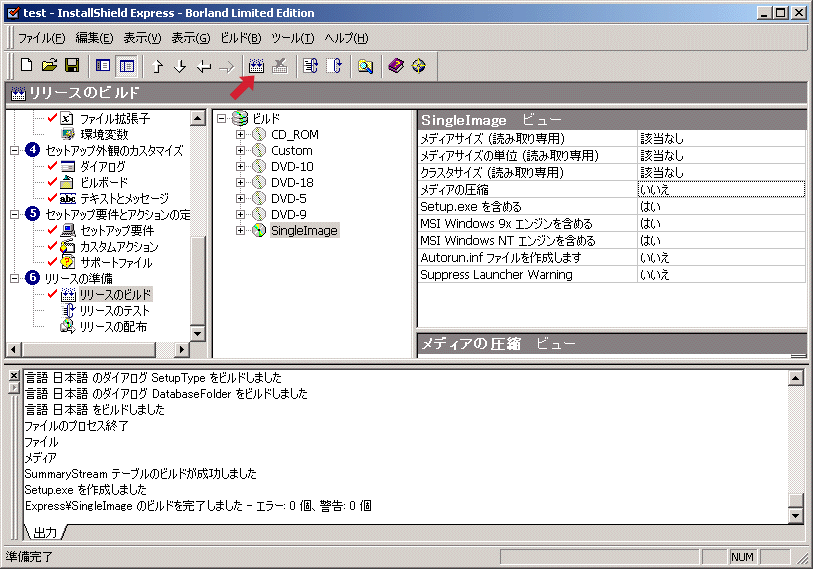Click the grayed stop build icon
813x569 pixels.
pyautogui.click(x=279, y=66)
